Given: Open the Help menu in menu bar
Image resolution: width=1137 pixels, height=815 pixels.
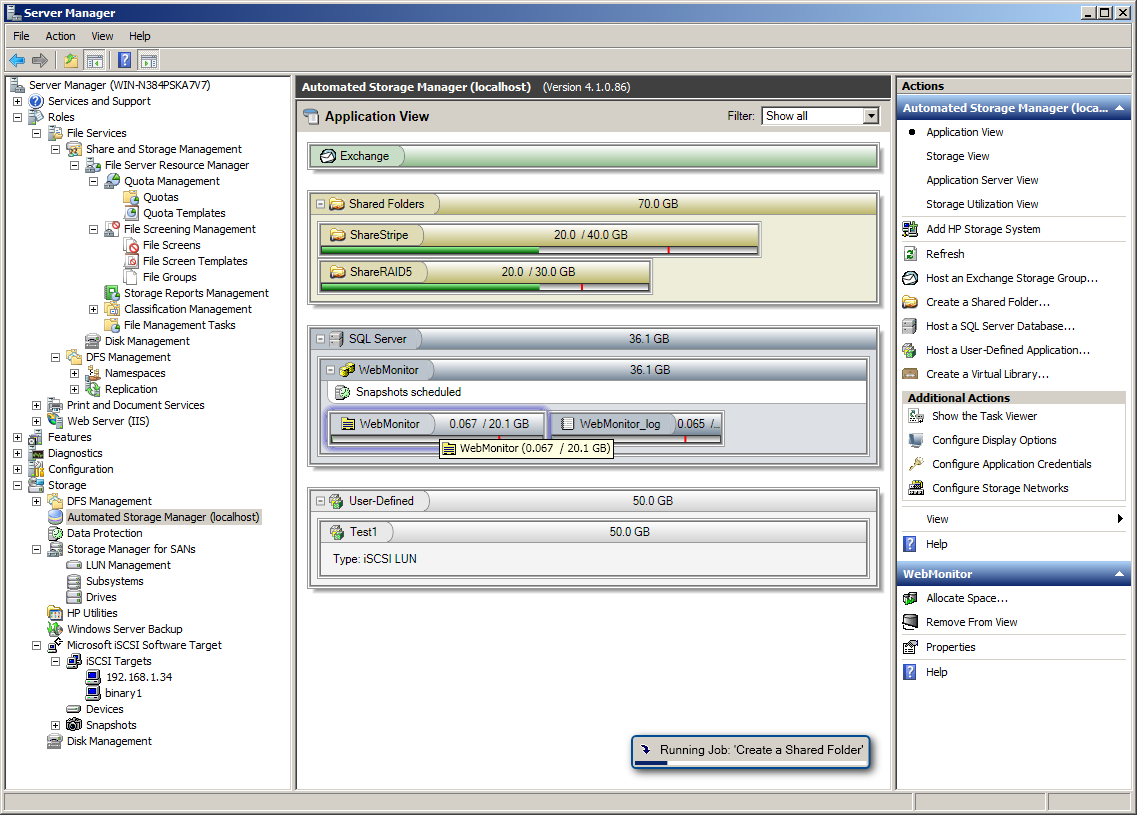Looking at the screenshot, I should pyautogui.click(x=140, y=36).
